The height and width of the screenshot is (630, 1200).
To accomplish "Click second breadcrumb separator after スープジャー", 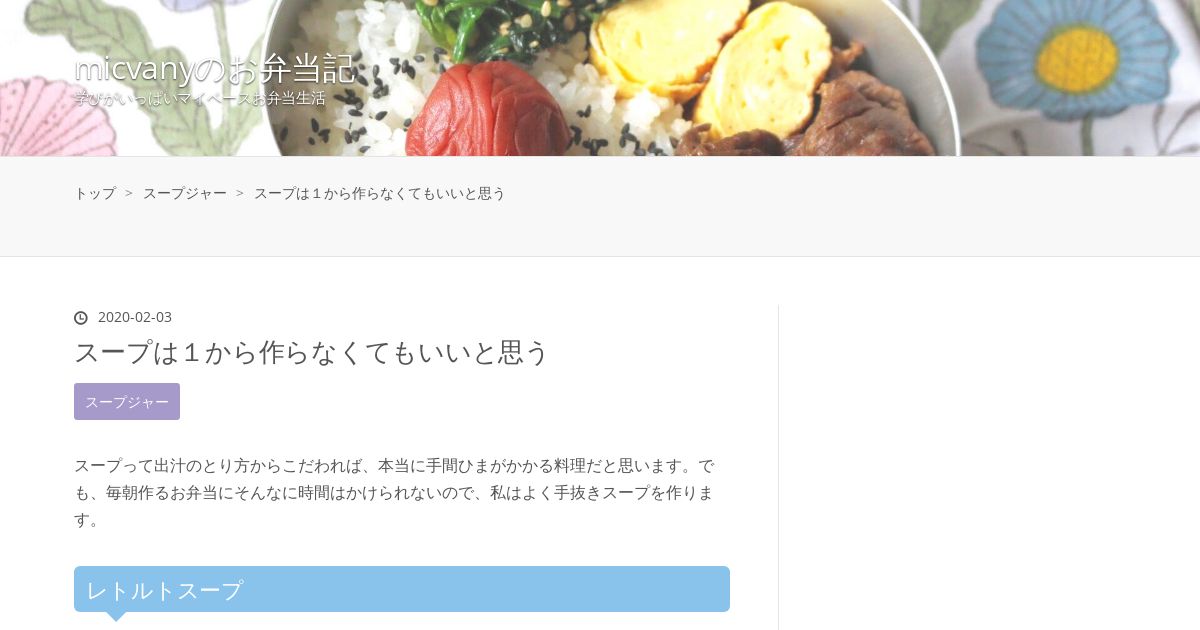I will (240, 193).
